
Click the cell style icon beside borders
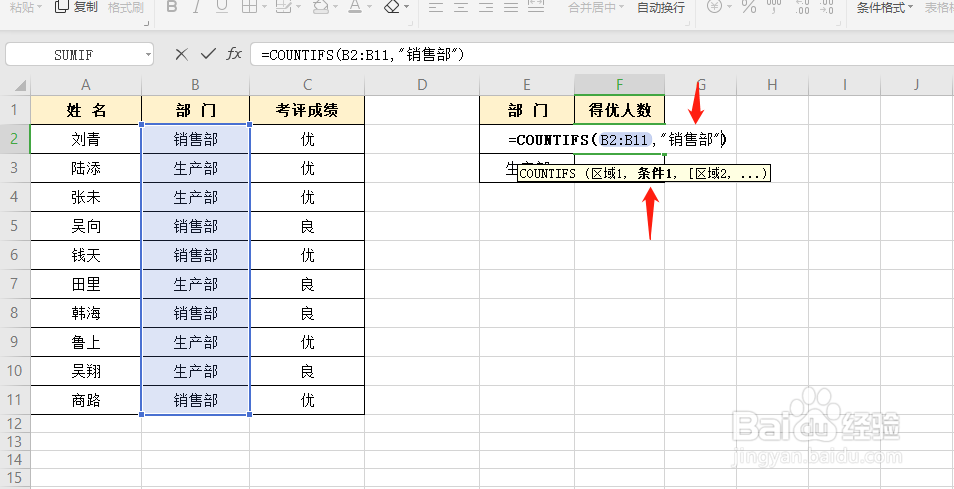(283, 7)
